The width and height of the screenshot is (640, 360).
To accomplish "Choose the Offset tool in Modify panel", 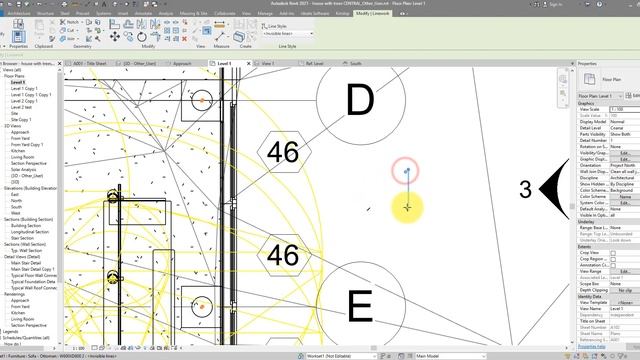I will pos(129,24).
